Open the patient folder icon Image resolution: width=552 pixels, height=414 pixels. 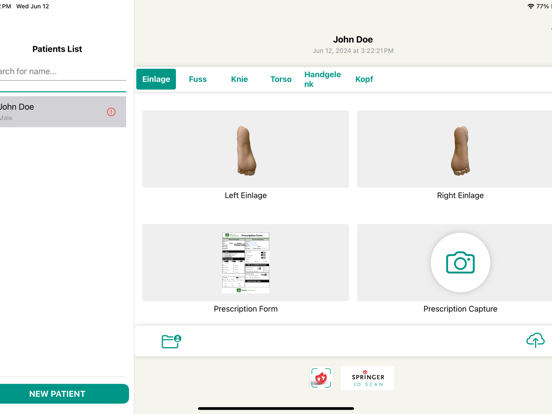point(171,341)
